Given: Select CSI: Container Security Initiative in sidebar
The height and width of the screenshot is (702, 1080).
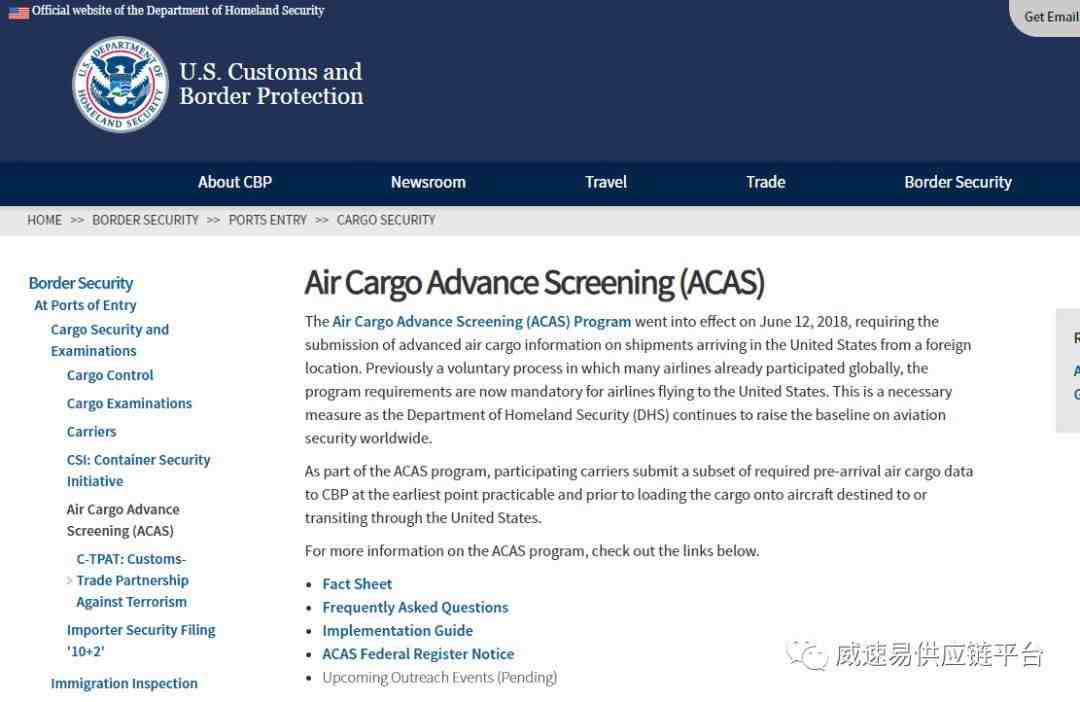Looking at the screenshot, I should point(138,470).
